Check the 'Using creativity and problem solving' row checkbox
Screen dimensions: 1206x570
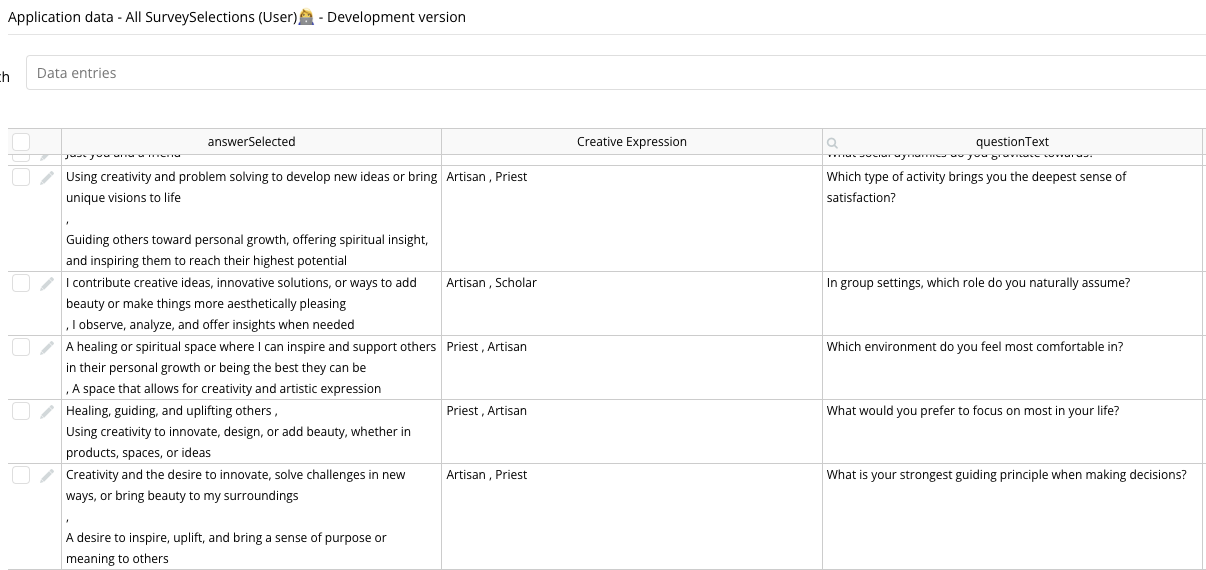21,177
